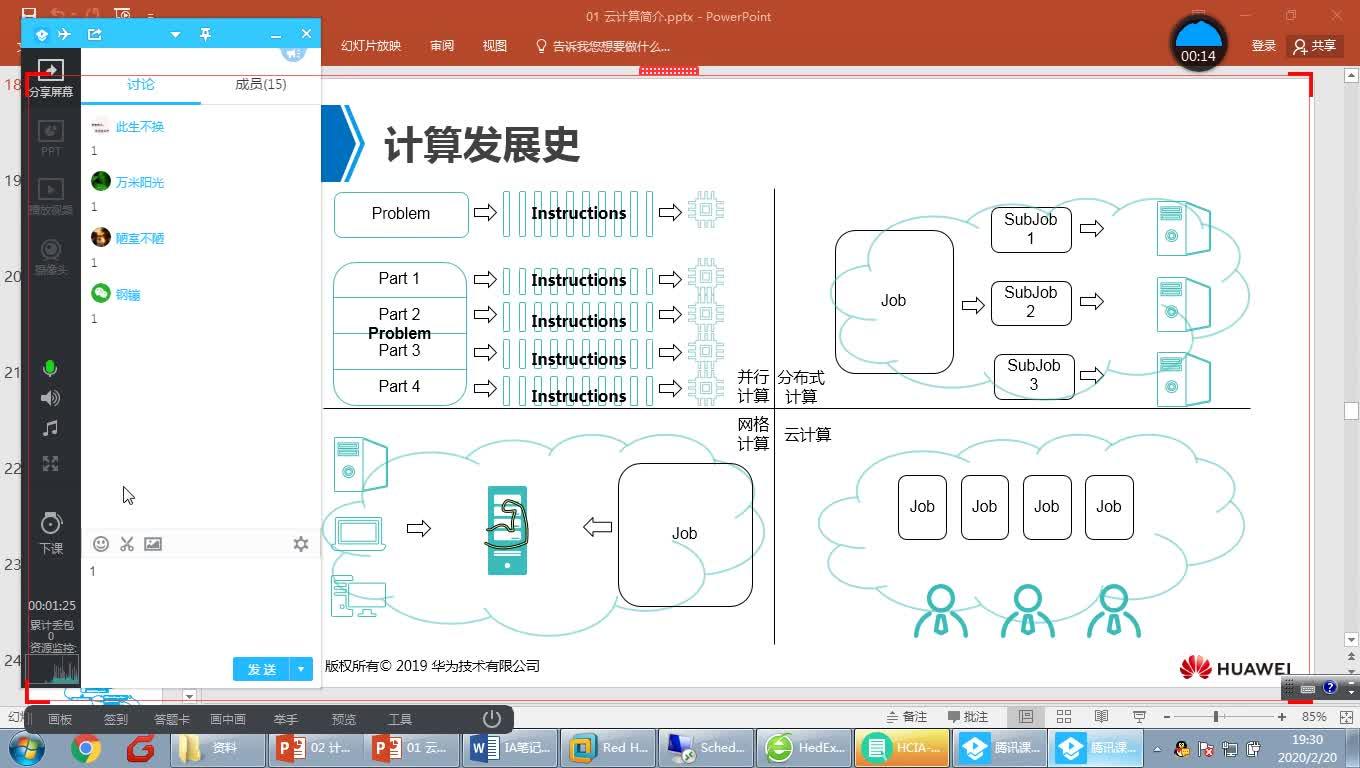This screenshot has height=768, width=1360.
Task: Open the emoji picker in chat
Action: (x=101, y=544)
